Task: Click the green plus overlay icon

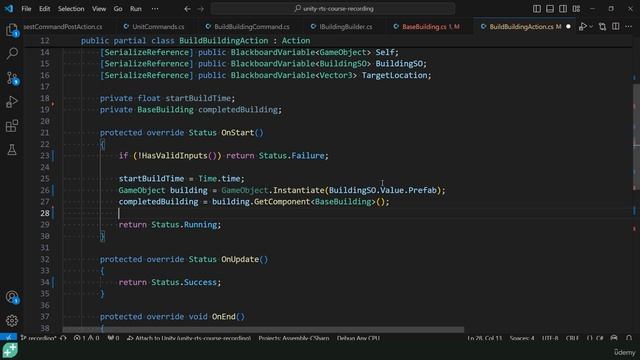Action: click(10, 351)
